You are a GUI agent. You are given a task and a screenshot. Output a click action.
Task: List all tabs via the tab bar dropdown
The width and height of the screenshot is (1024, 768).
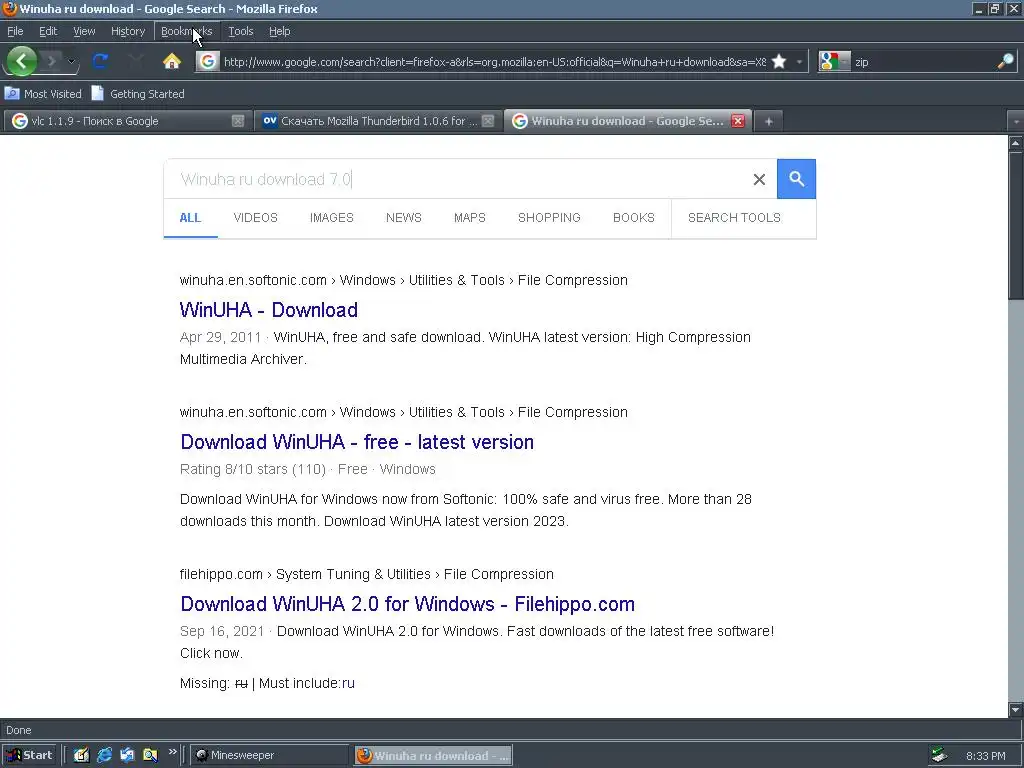tap(1016, 121)
